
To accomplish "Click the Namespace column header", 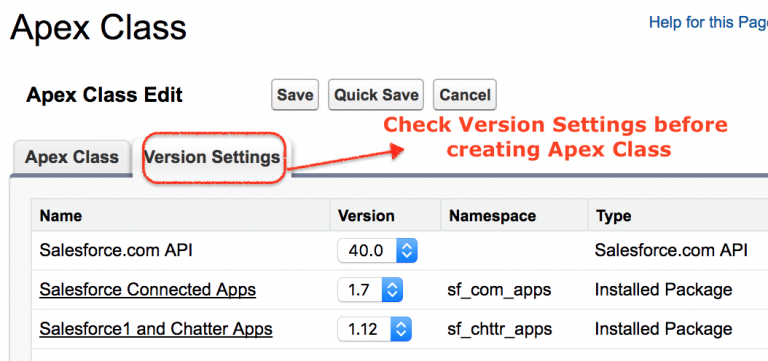I will pos(492,216).
